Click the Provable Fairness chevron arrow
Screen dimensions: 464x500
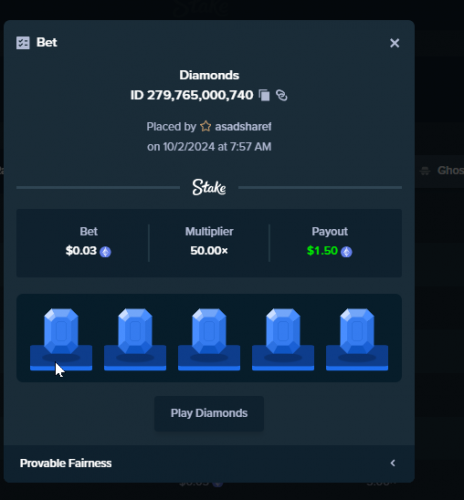click(393, 463)
